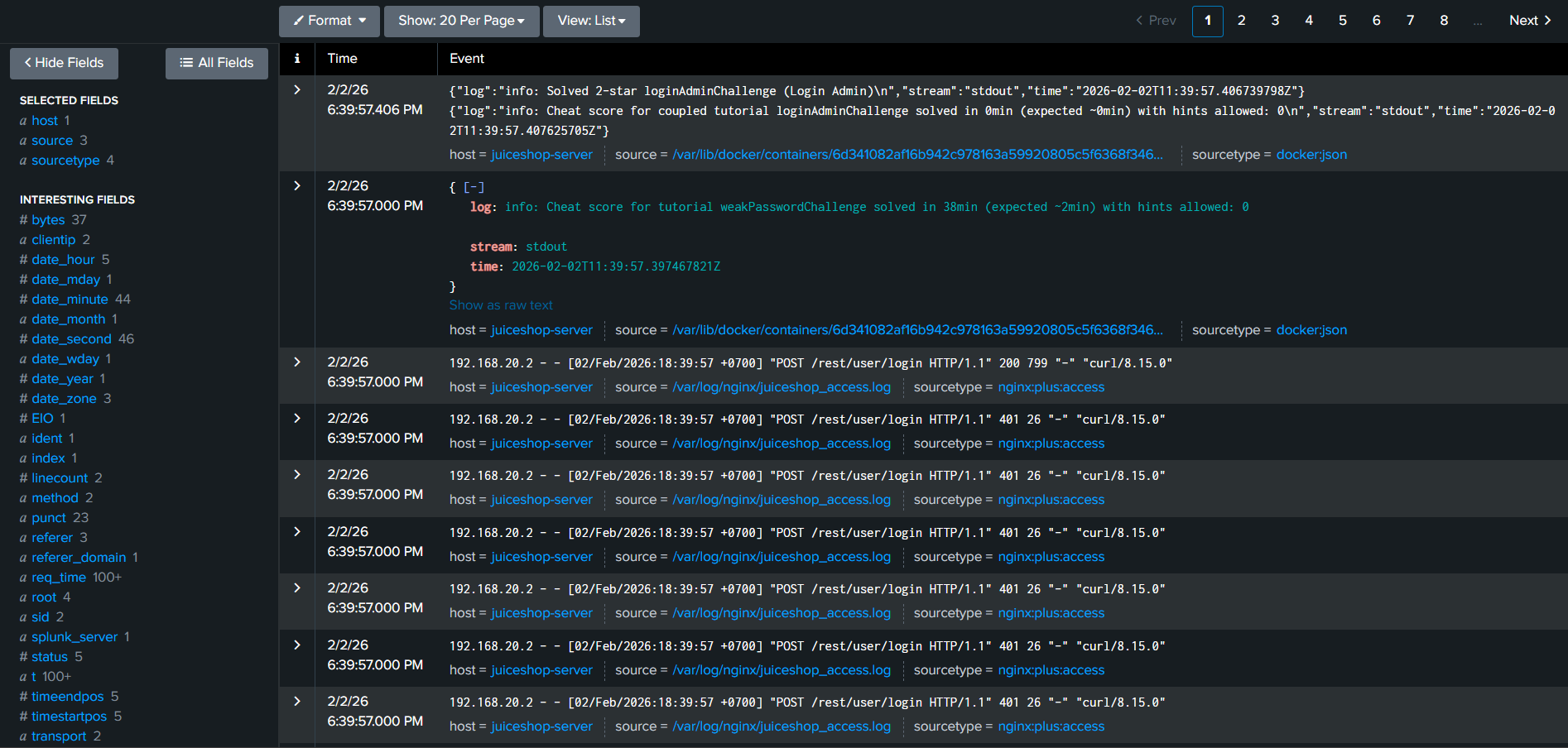Screen dimensions: 1568x748
Task: Click Hide Fields button
Action: 64,63
